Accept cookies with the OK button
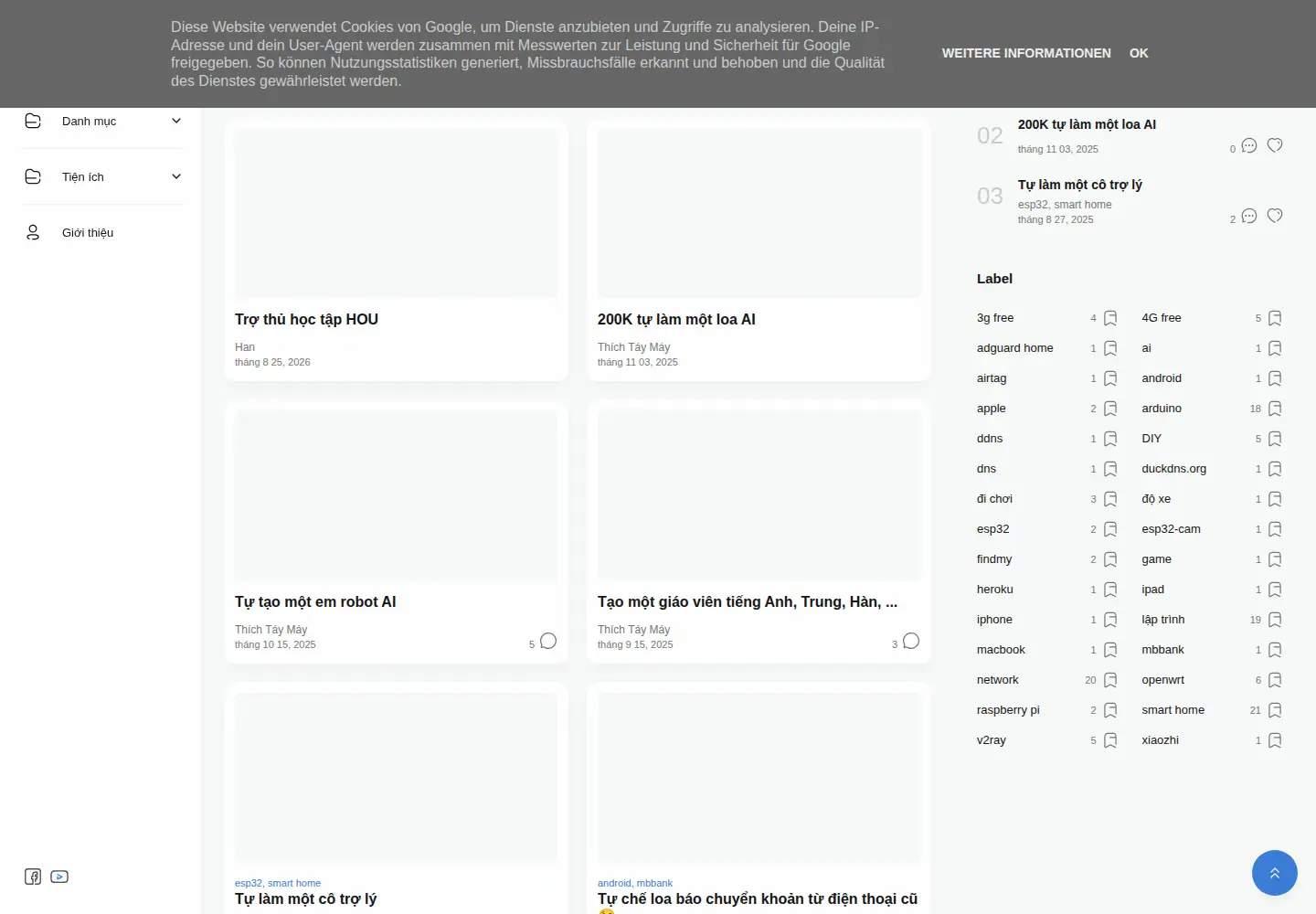 click(1139, 53)
